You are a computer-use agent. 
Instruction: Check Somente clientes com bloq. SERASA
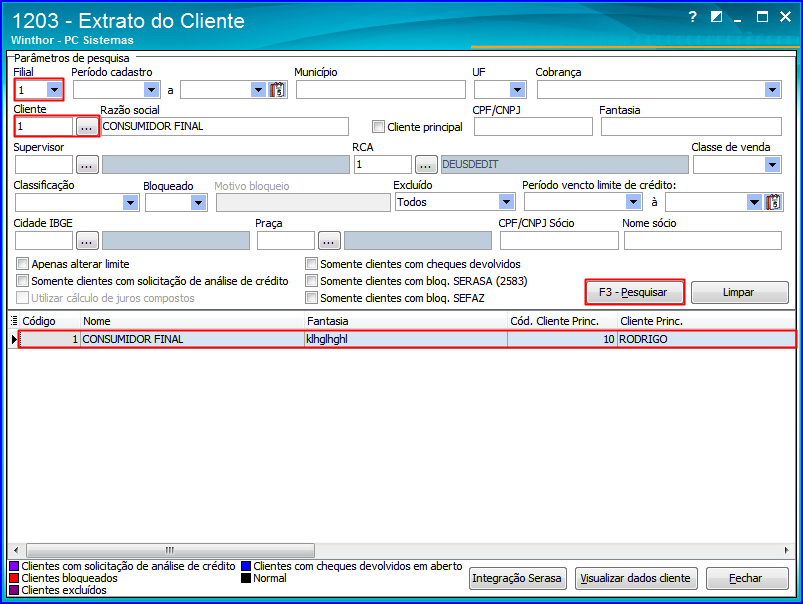point(311,281)
